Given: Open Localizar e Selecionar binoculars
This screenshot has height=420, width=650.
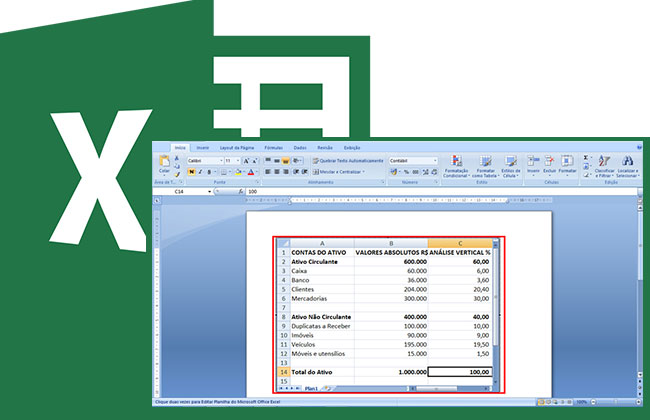Looking at the screenshot, I should [x=627, y=166].
